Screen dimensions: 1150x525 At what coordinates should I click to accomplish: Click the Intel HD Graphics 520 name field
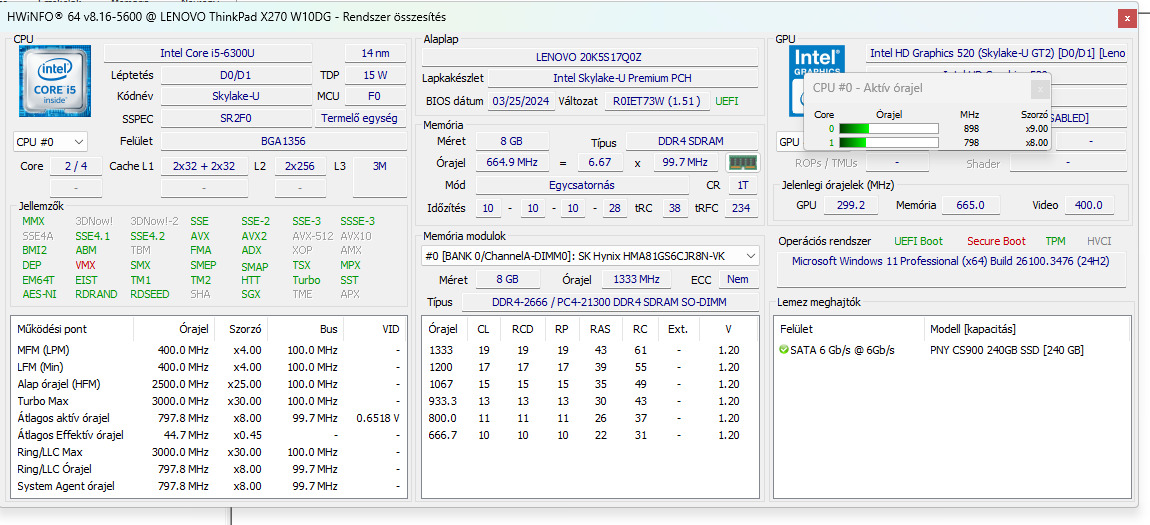[x=995, y=53]
